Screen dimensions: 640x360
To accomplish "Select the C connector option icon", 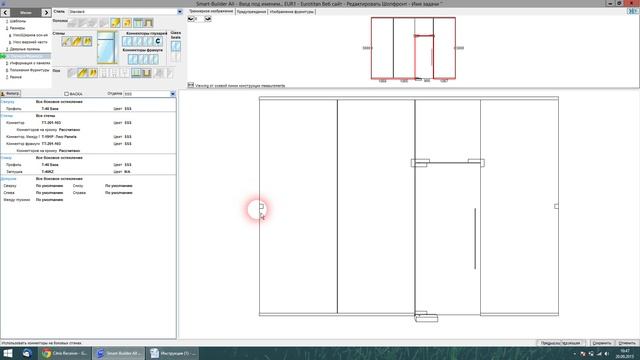I will click(158, 41).
